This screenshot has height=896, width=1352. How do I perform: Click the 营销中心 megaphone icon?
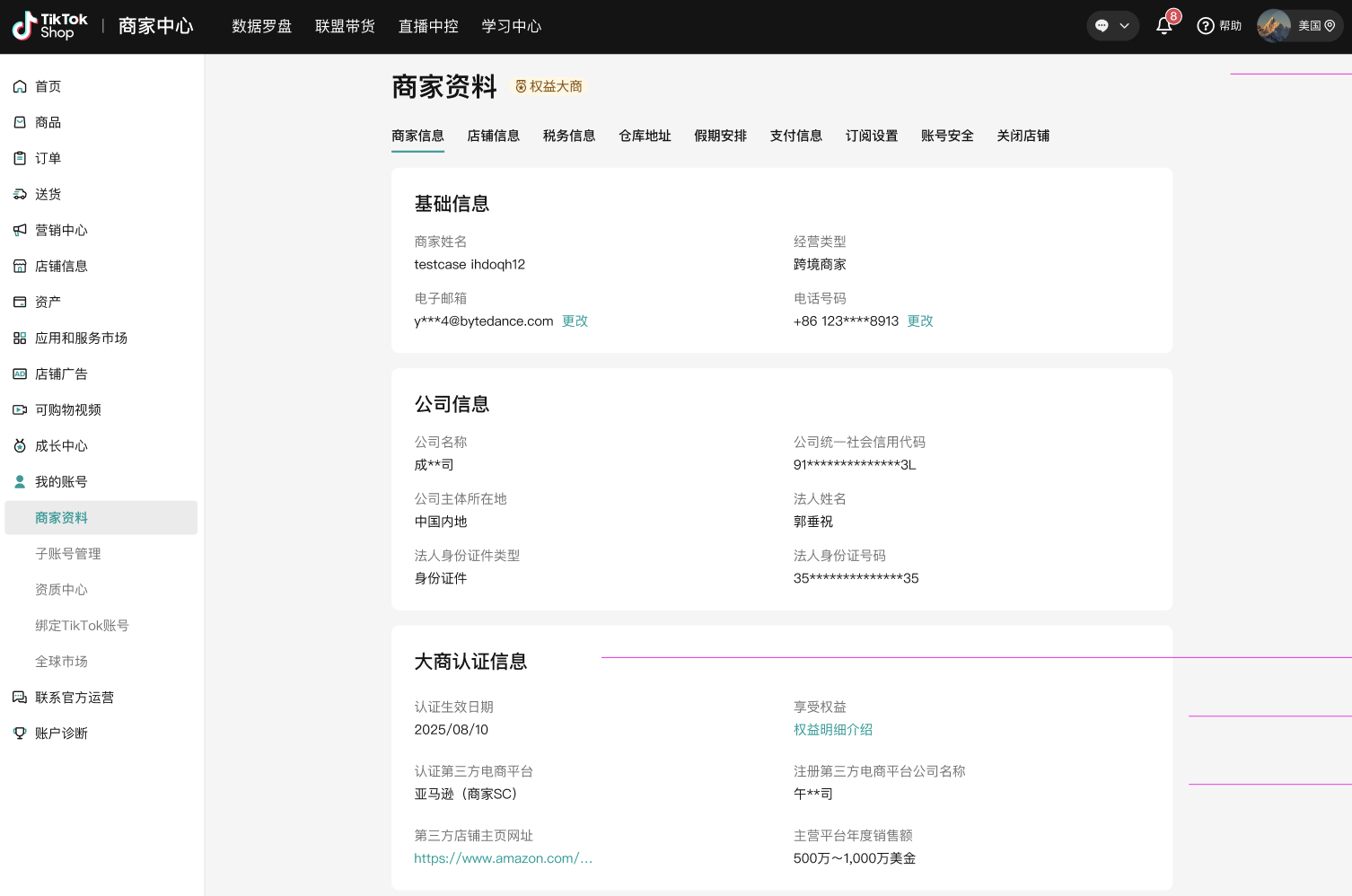(20, 230)
